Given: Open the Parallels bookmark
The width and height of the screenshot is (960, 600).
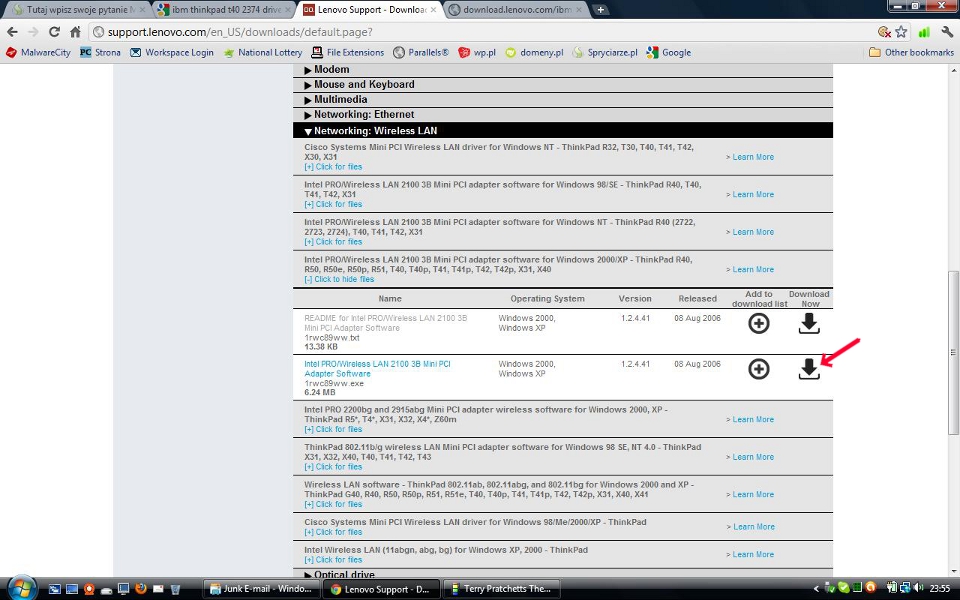Looking at the screenshot, I should pos(421,53).
